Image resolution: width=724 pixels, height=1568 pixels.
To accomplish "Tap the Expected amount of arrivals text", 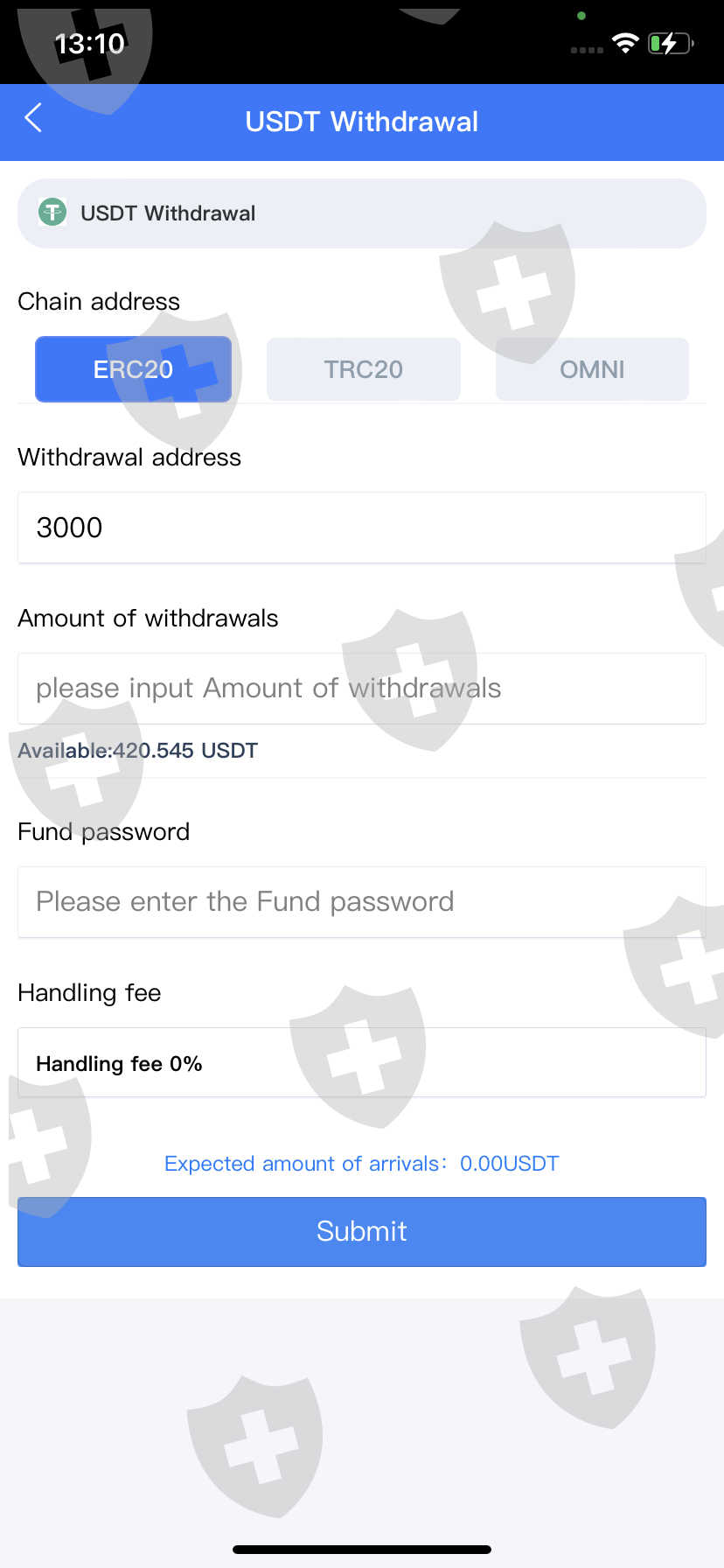I will pos(362,1164).
